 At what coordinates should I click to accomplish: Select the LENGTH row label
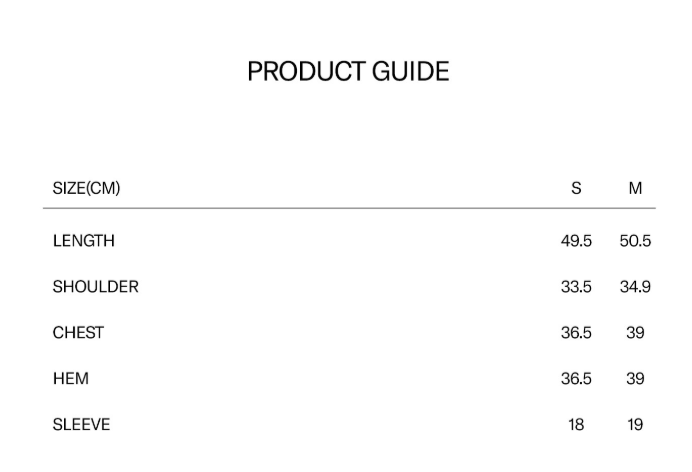tap(84, 241)
